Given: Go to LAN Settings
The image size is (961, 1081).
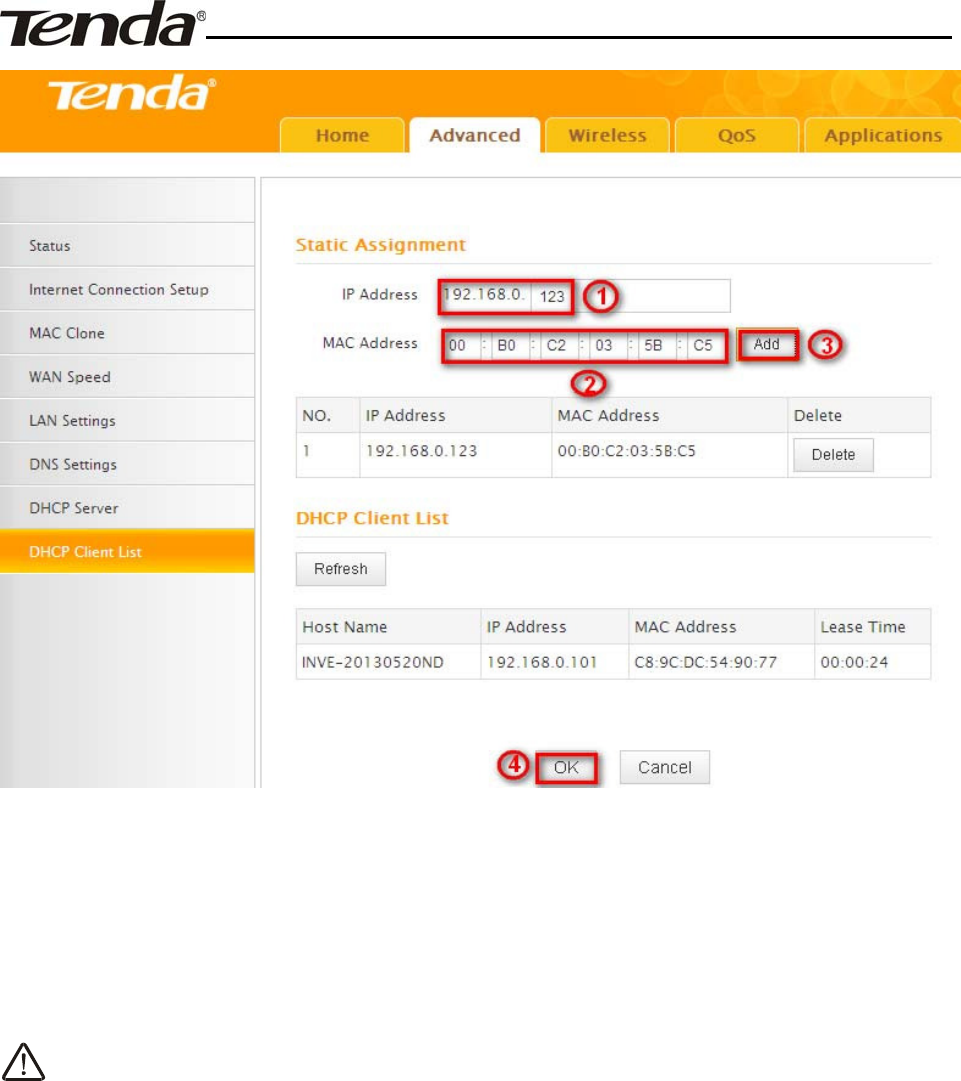Looking at the screenshot, I should pyautogui.click(x=127, y=421).
